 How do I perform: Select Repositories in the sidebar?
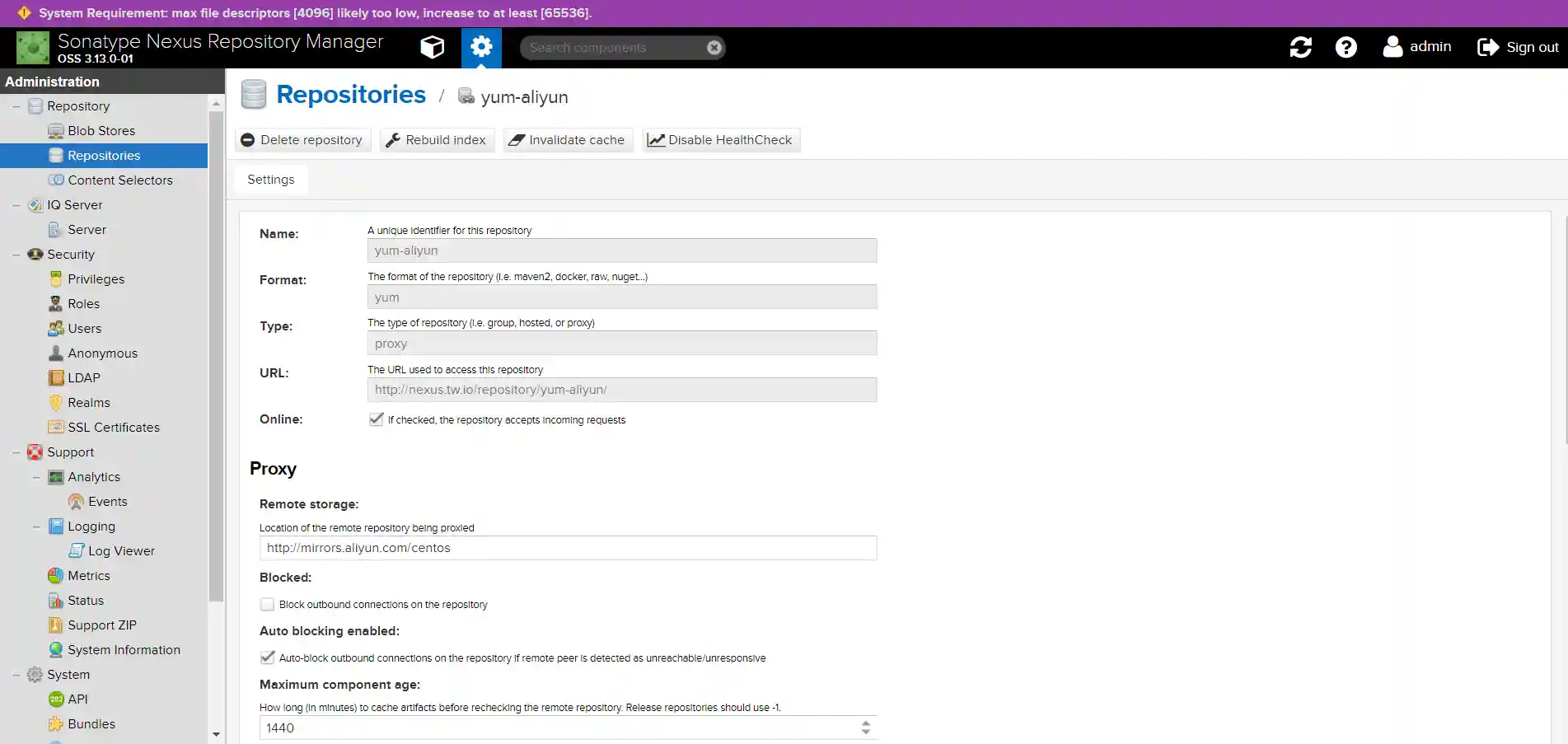104,156
